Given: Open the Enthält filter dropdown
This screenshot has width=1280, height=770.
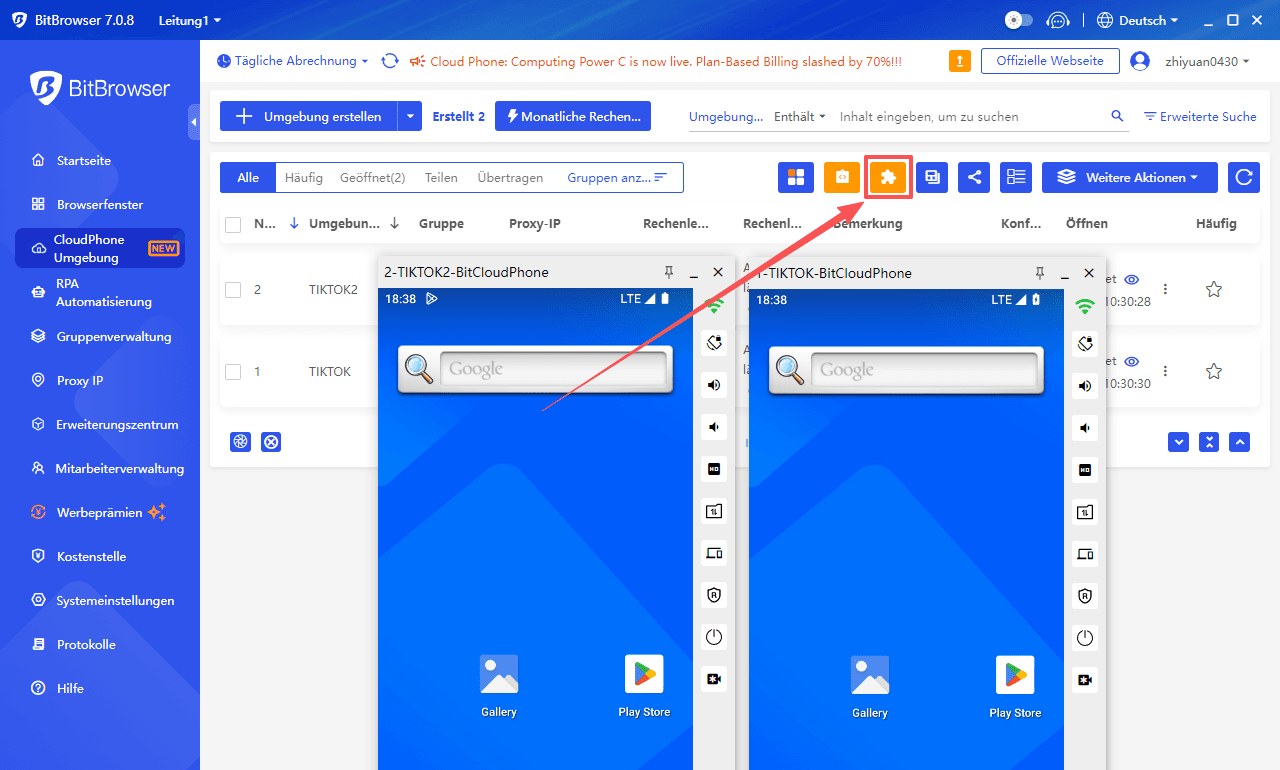Looking at the screenshot, I should coord(799,117).
